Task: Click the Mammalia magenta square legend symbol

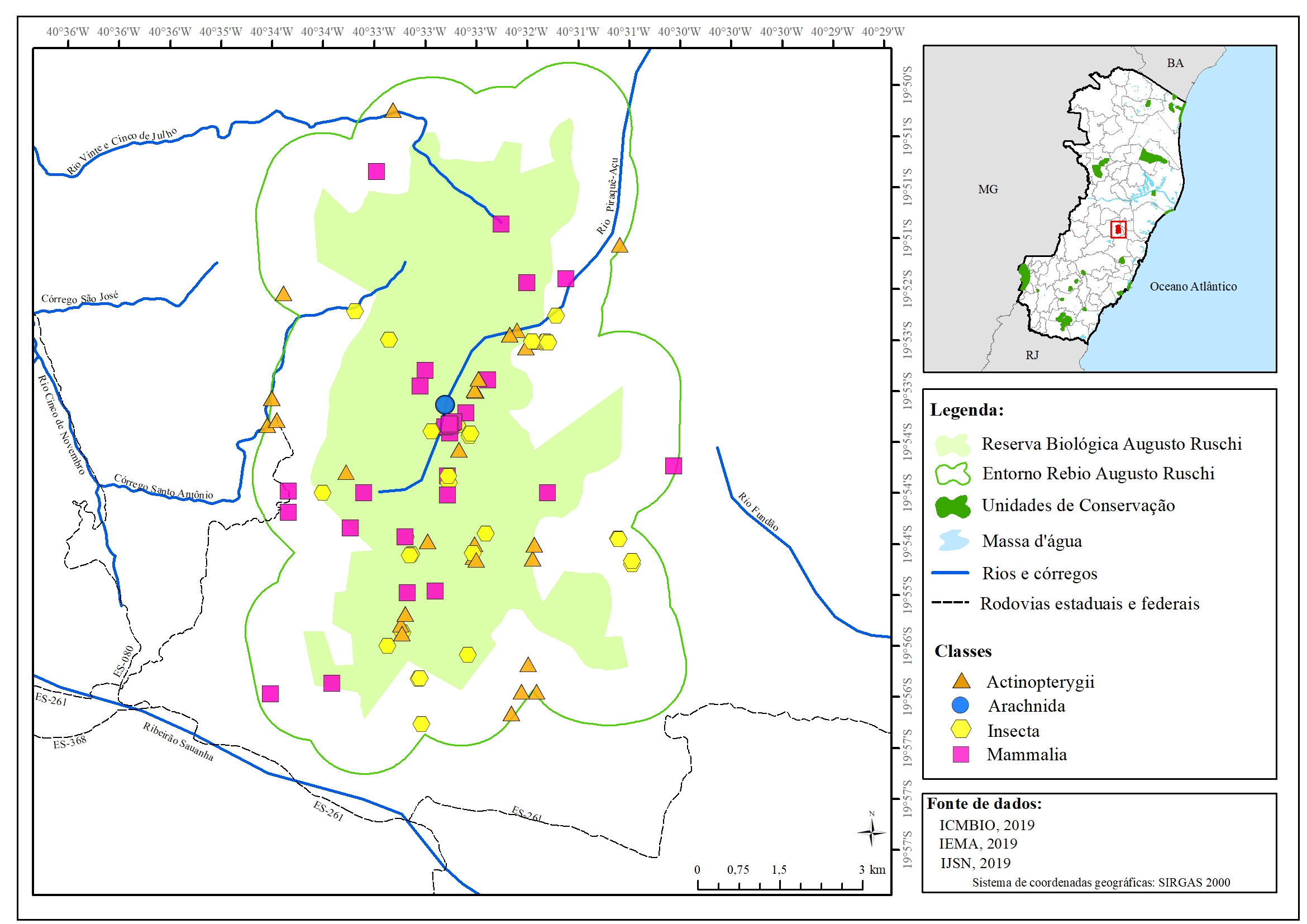Action: coord(961,754)
